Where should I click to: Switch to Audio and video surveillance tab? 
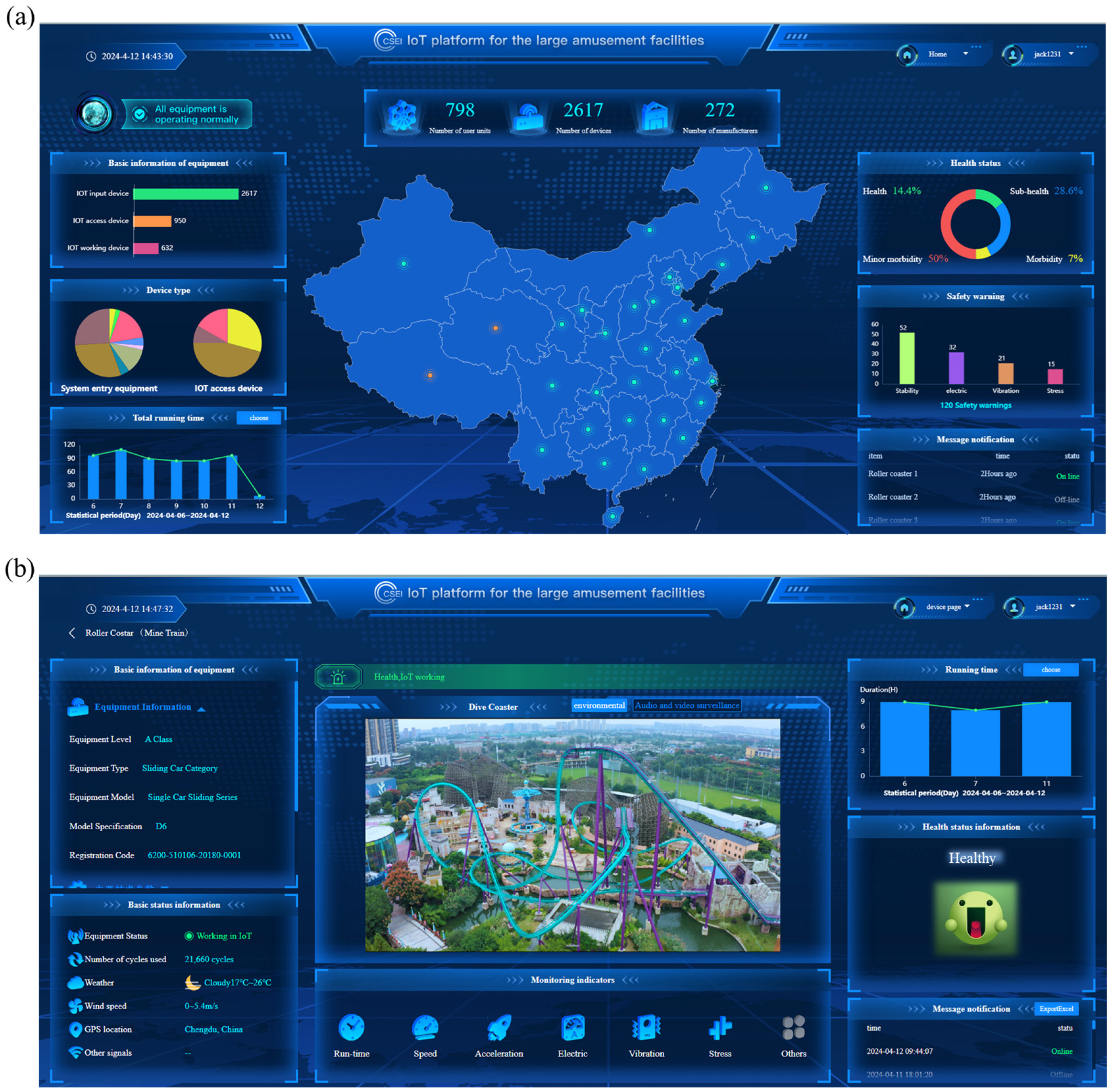point(687,706)
